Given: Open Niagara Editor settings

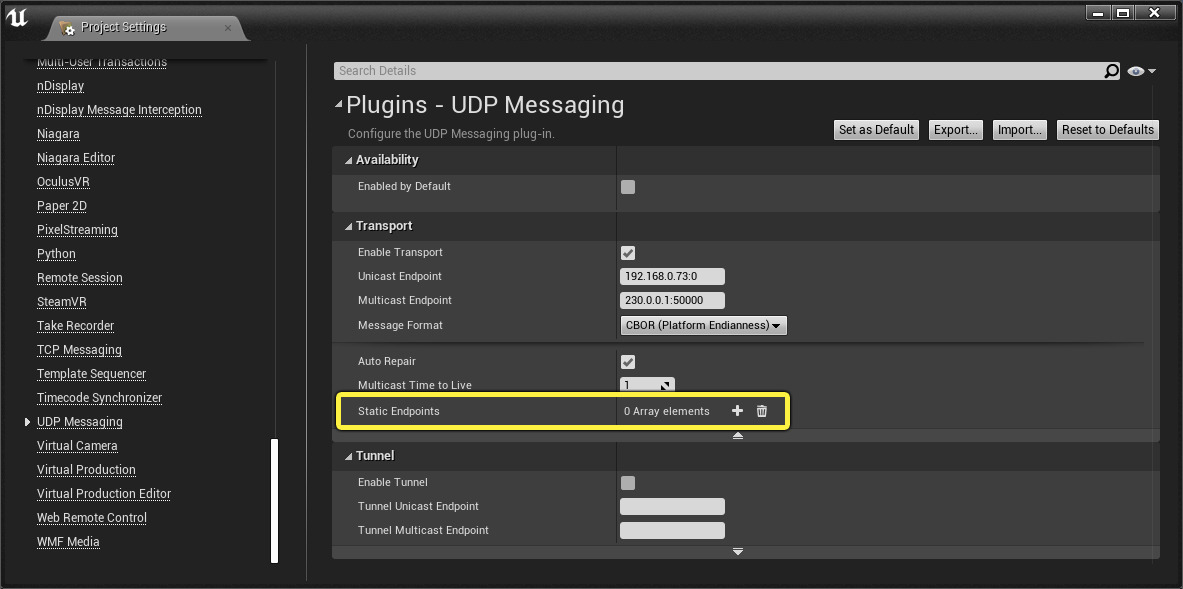Looking at the screenshot, I should tap(76, 158).
